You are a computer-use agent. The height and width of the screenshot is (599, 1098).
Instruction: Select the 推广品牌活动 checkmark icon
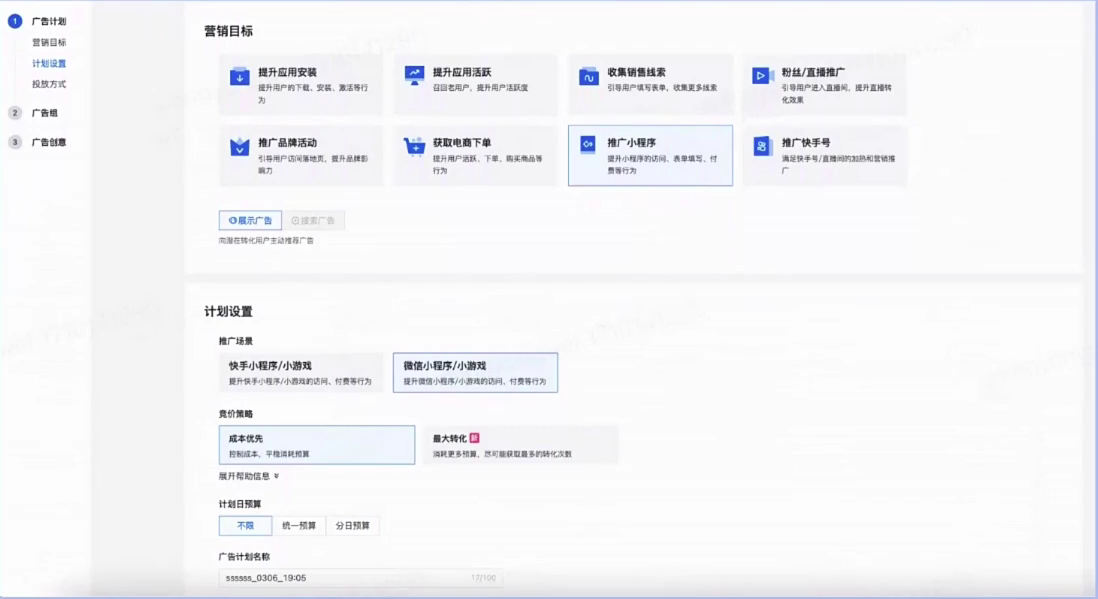[240, 148]
